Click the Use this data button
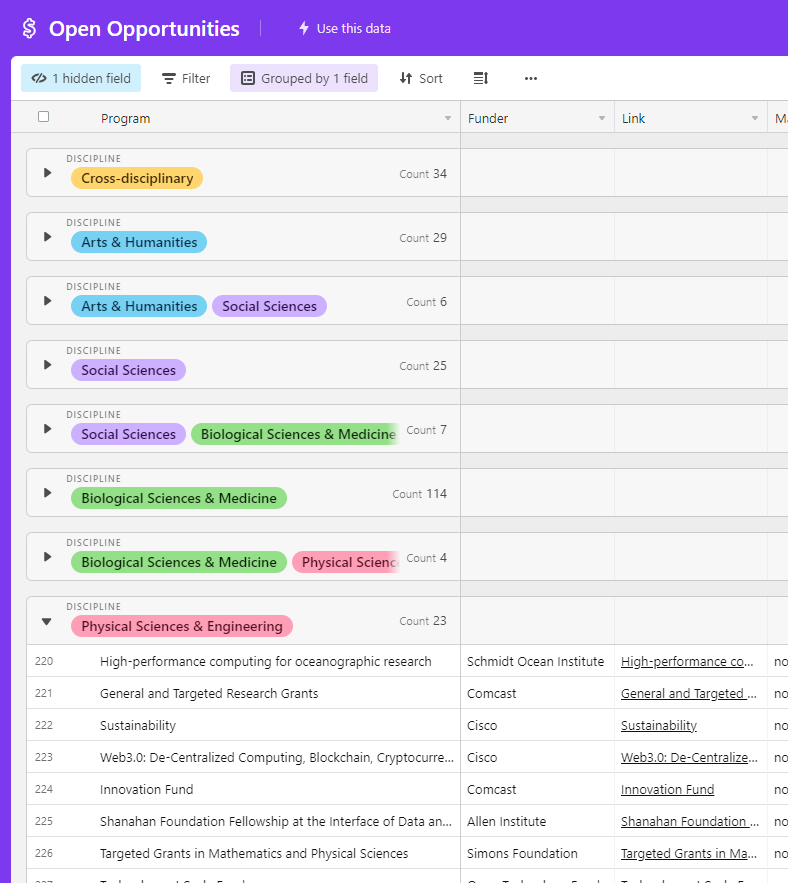This screenshot has width=788, height=883. click(x=344, y=29)
